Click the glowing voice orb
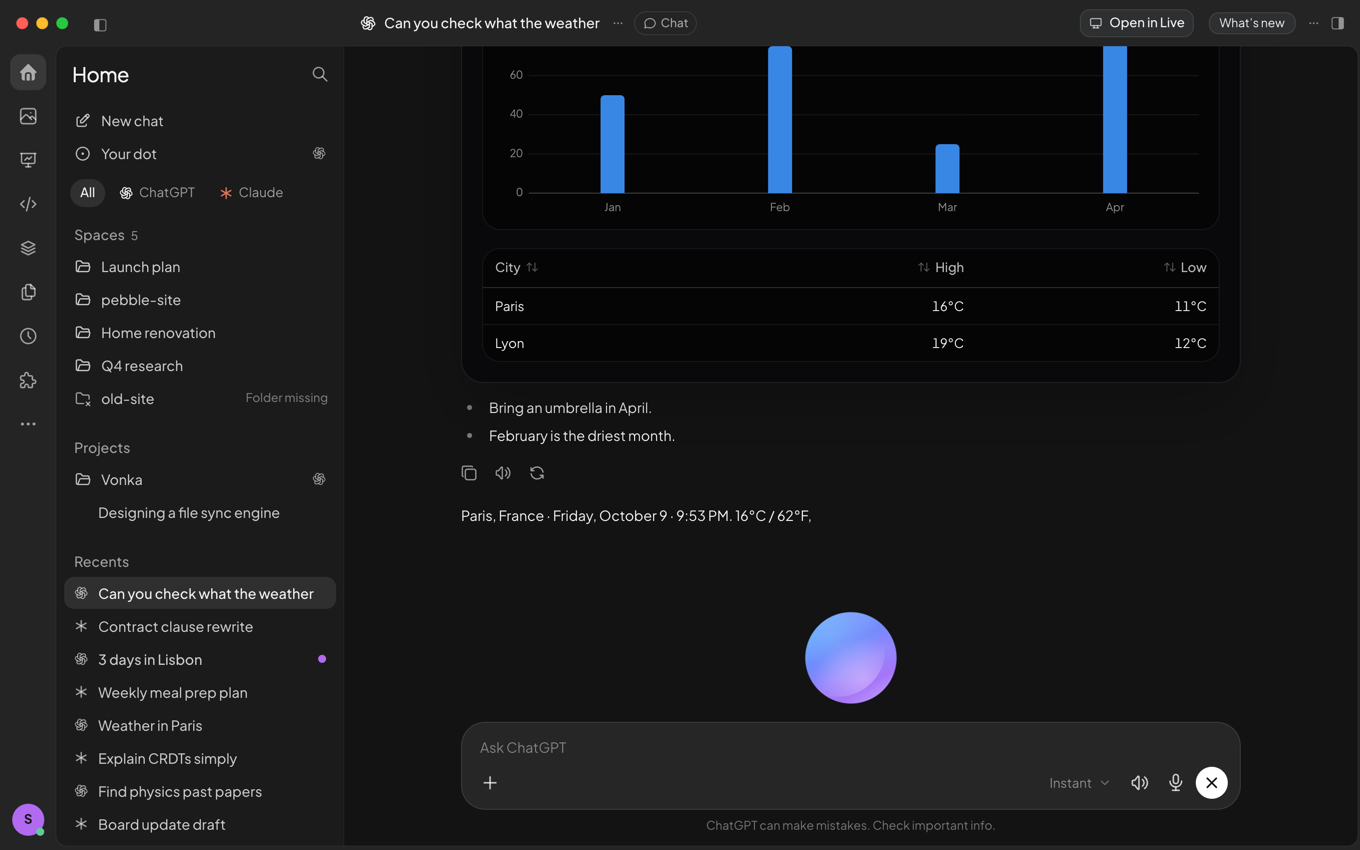The image size is (1360, 850). pyautogui.click(x=851, y=658)
